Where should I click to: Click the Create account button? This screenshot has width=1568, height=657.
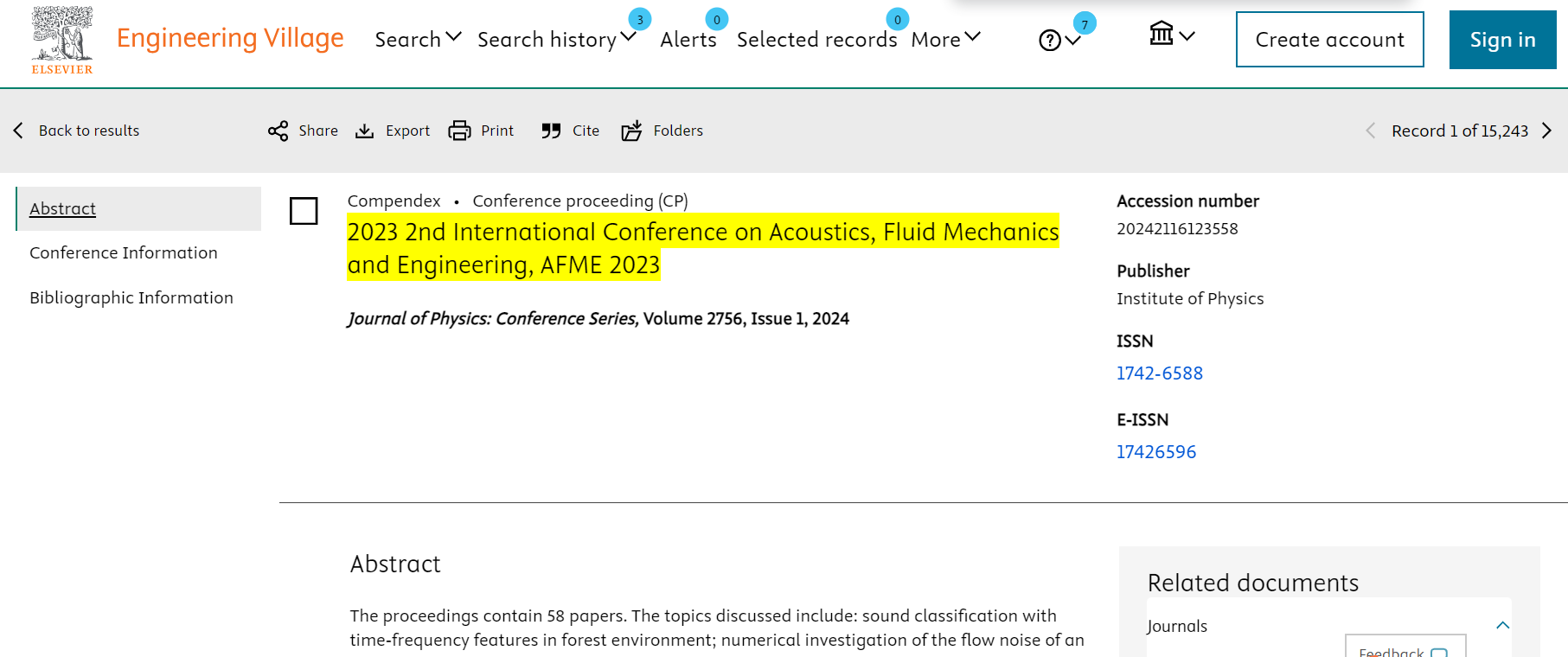(x=1329, y=39)
